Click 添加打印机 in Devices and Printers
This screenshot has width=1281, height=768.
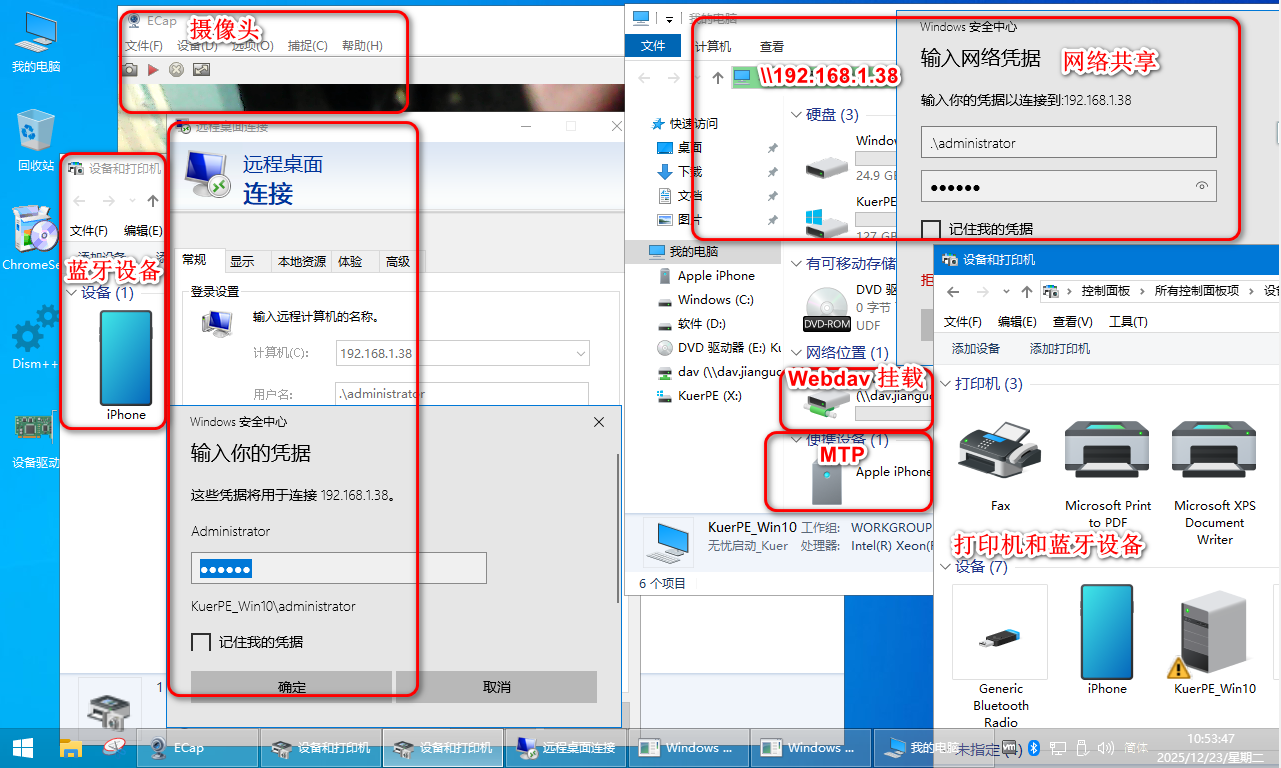click(1059, 349)
